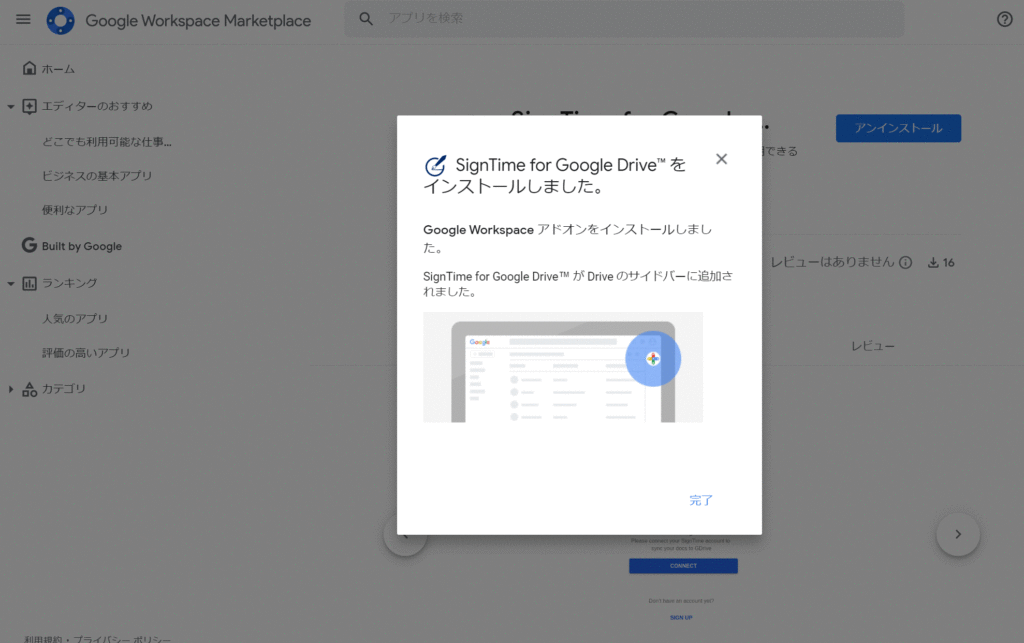The width and height of the screenshot is (1024, 643).
Task: Collapse the エディターのおすすめ section arrow
Action: 10,106
